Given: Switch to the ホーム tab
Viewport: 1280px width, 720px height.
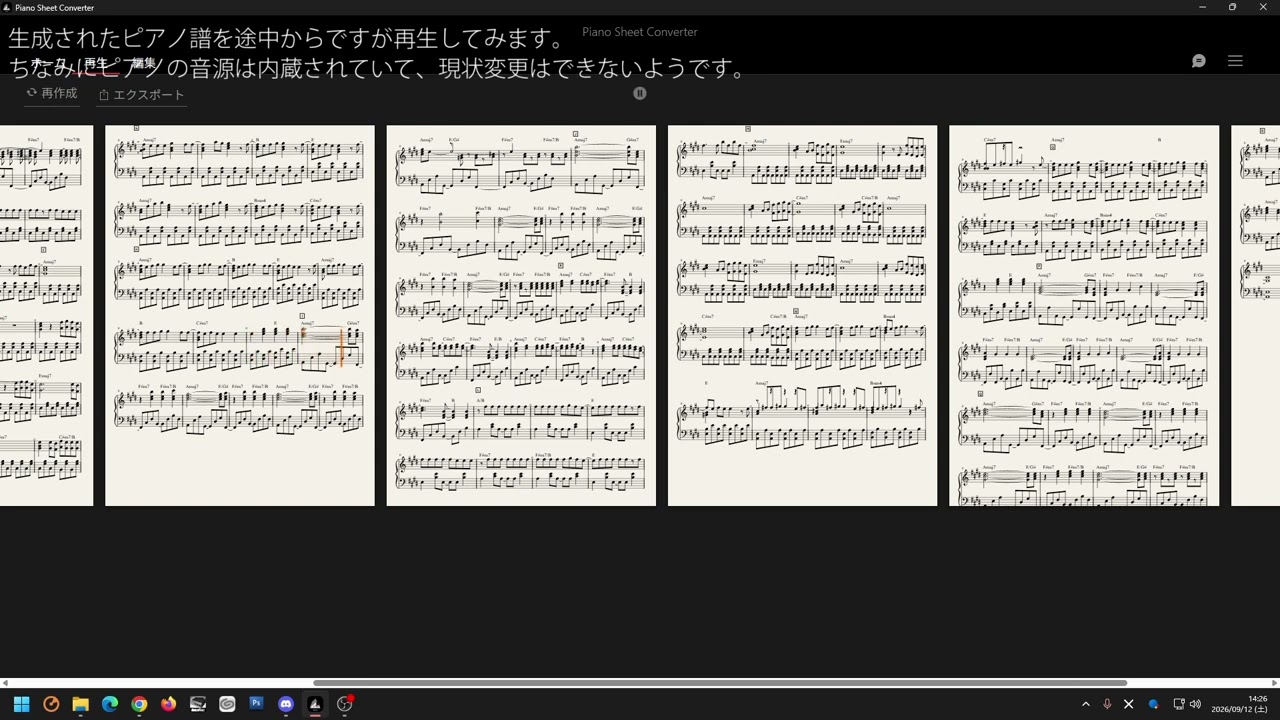Looking at the screenshot, I should (49, 64).
